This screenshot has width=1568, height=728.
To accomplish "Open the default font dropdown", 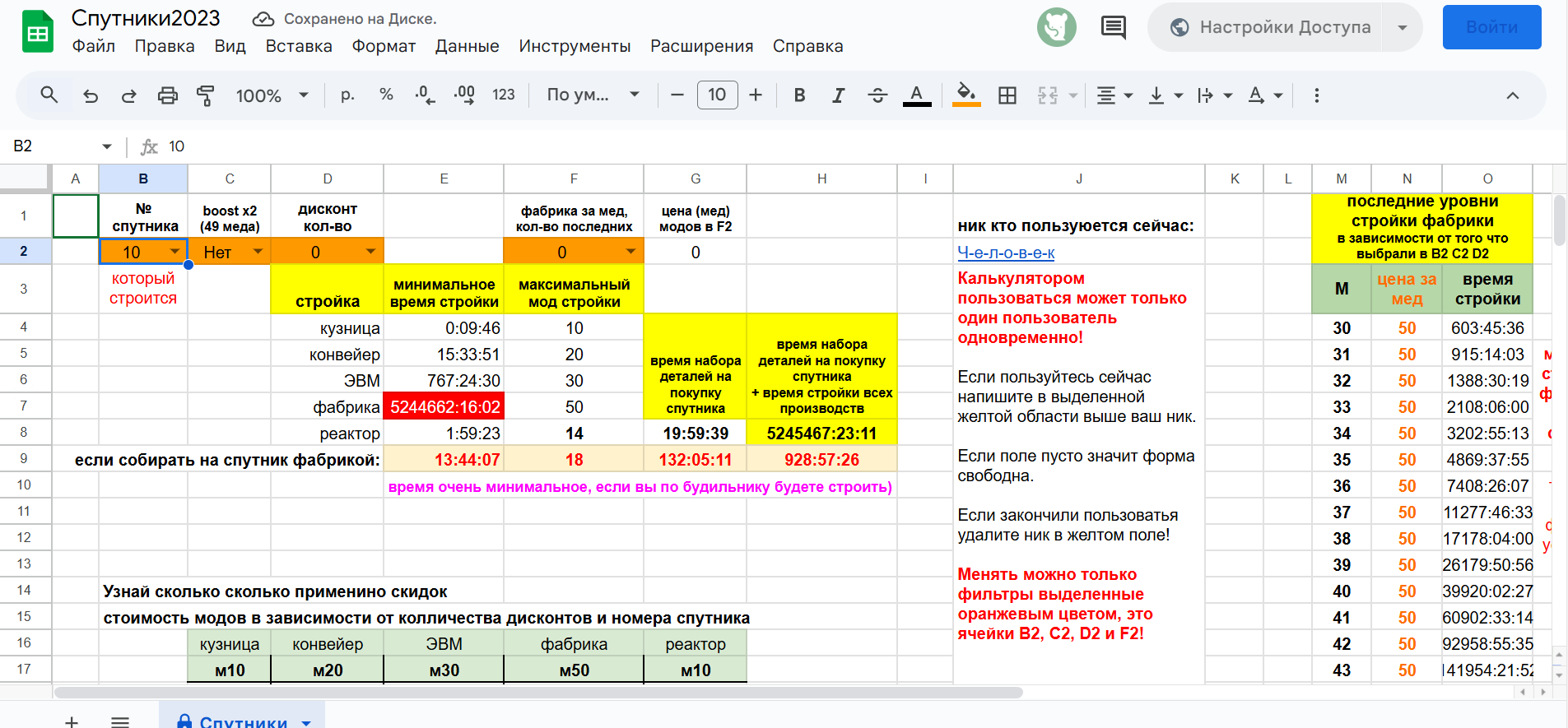I will pos(593,95).
